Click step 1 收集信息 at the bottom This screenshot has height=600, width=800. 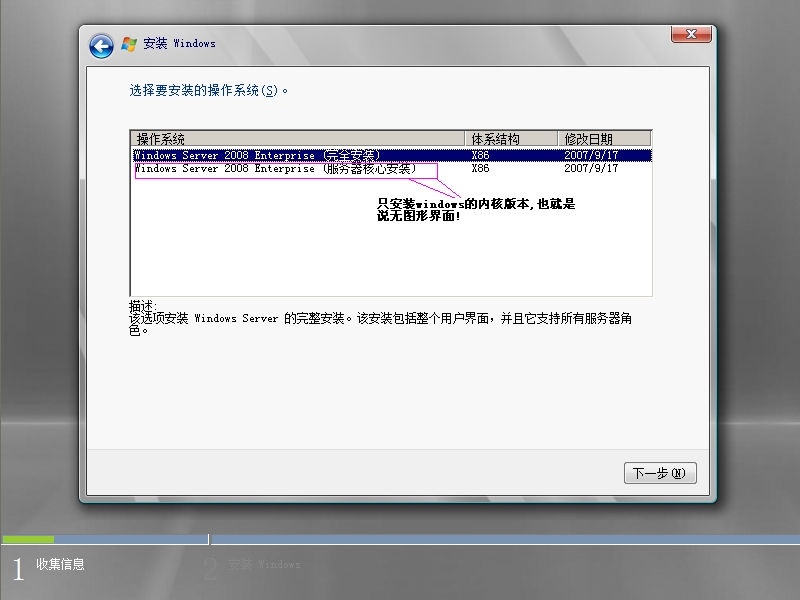(x=60, y=565)
